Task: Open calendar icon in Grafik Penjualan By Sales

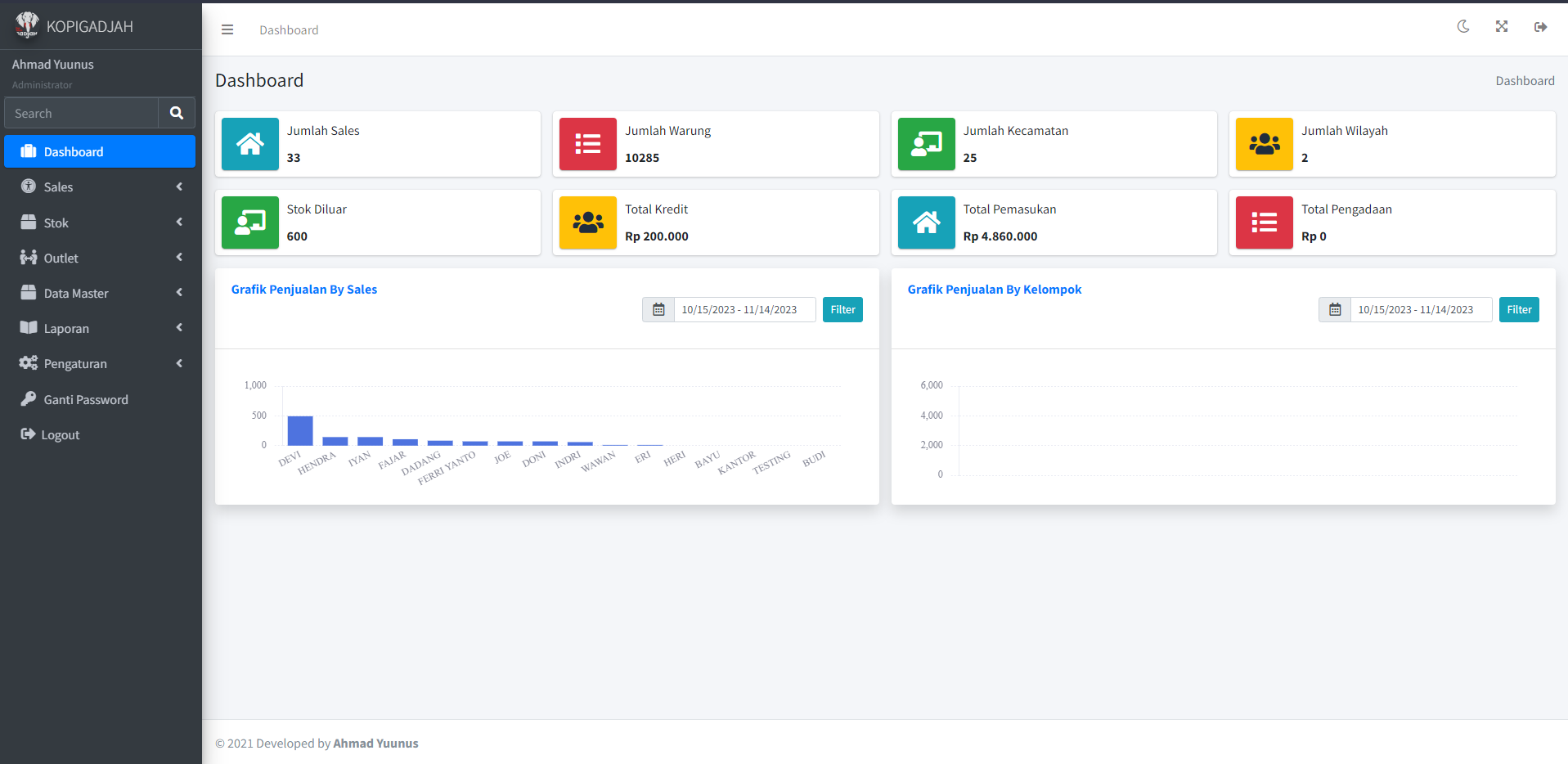Action: click(x=658, y=310)
